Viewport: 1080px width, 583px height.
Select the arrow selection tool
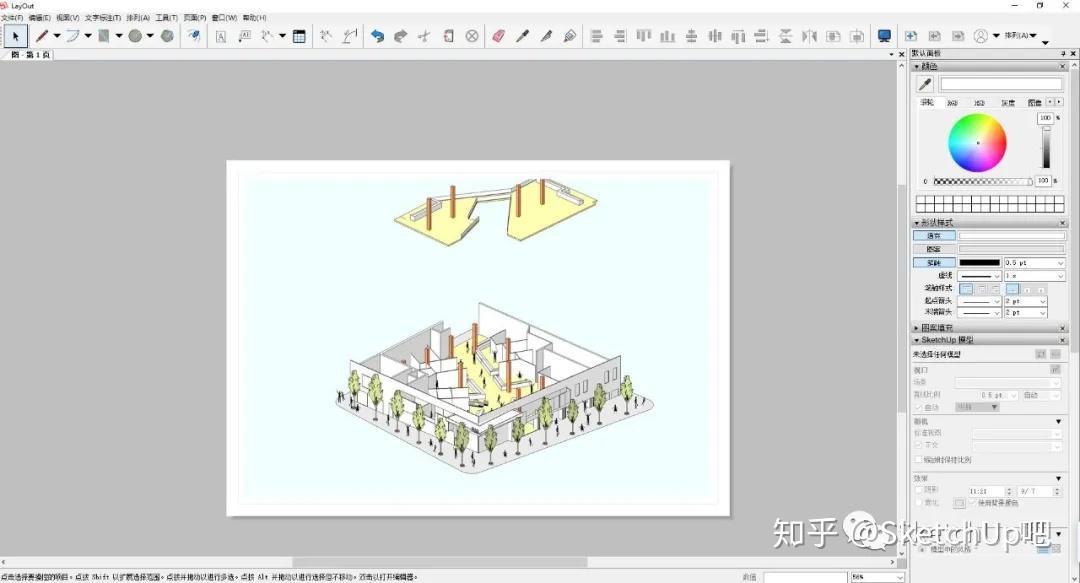coord(16,37)
